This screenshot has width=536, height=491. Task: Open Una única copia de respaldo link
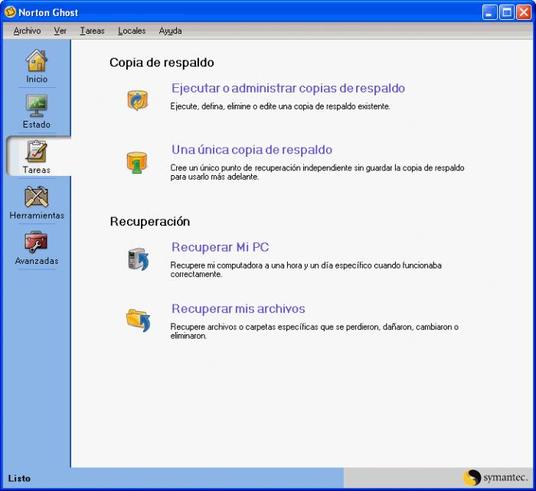point(252,150)
